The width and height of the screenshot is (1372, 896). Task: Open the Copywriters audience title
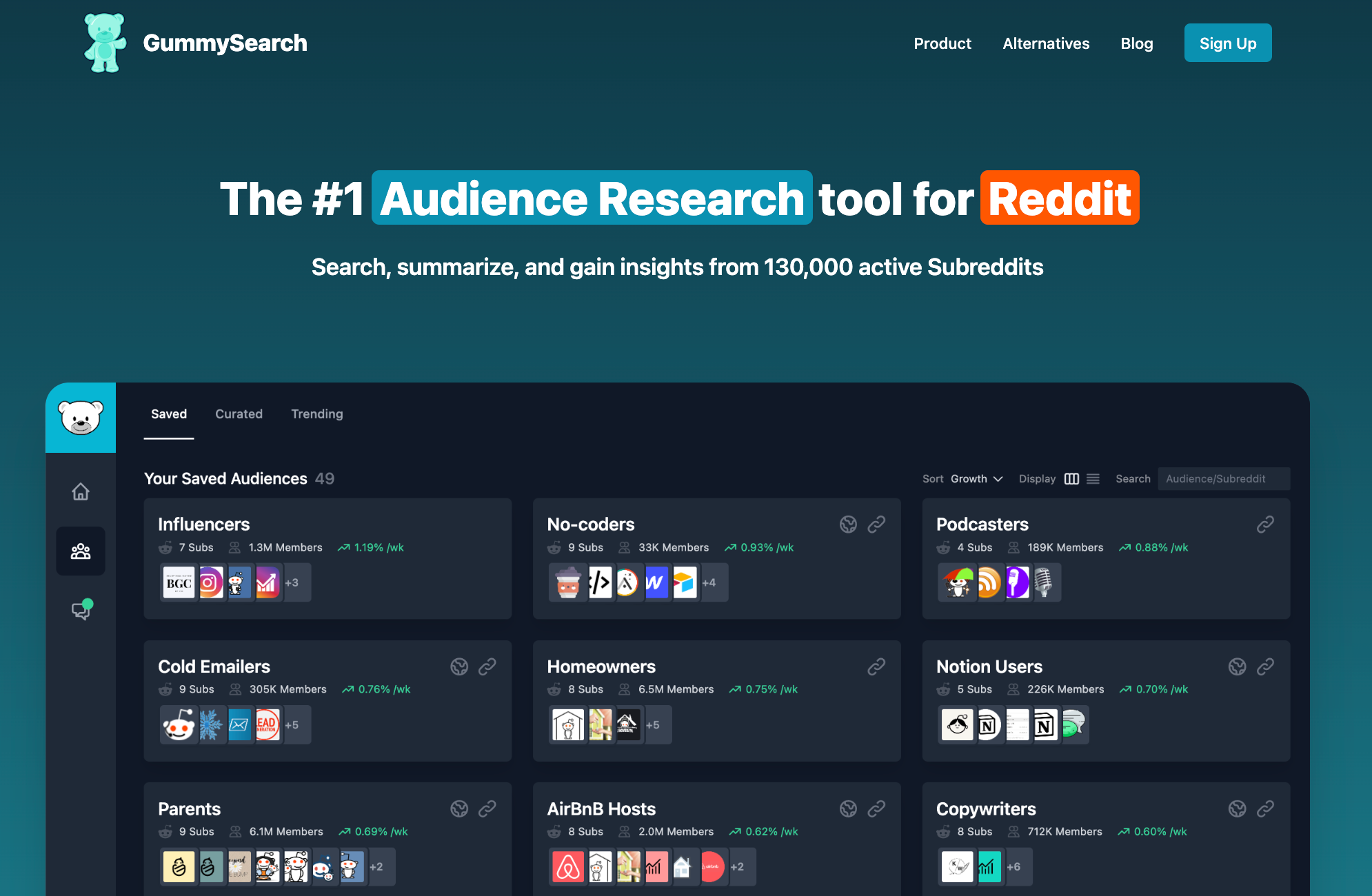[x=986, y=809]
